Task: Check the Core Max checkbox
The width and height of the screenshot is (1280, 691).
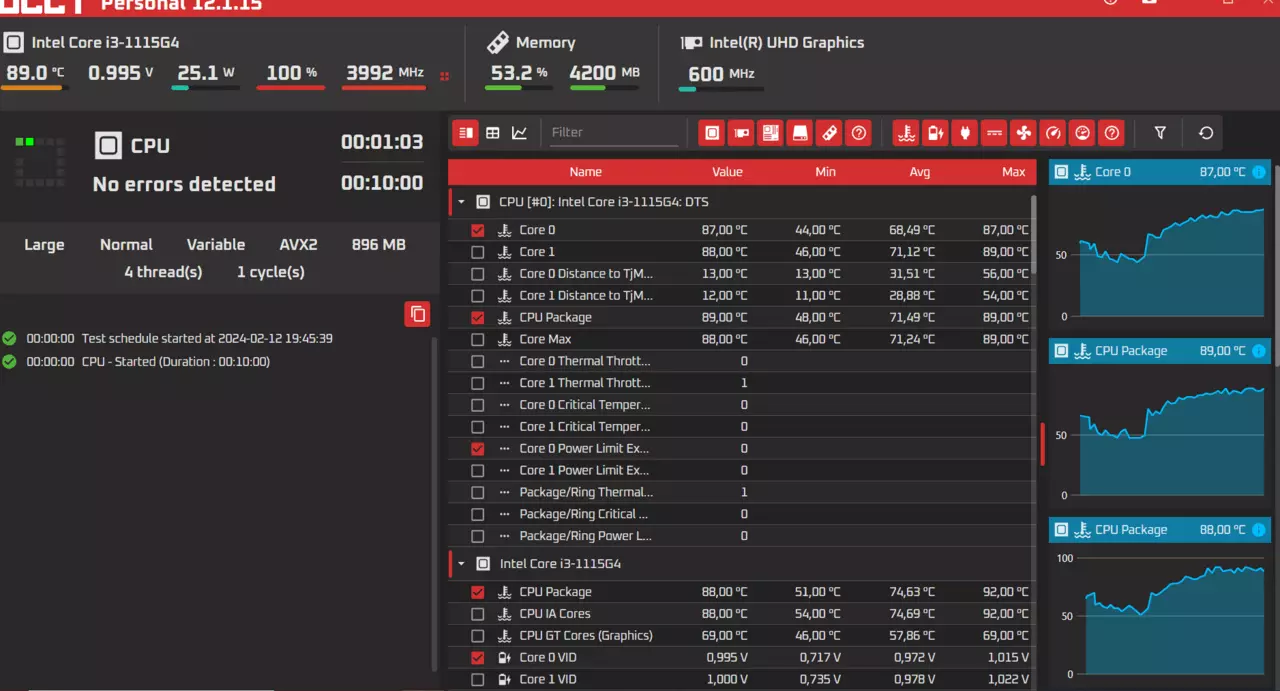Action: click(477, 340)
